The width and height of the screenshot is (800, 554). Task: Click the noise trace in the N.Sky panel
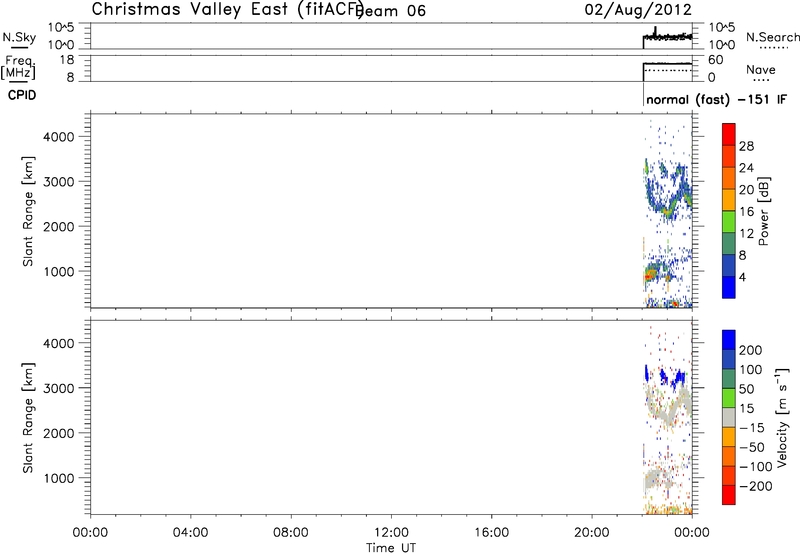pyautogui.click(x=667, y=37)
